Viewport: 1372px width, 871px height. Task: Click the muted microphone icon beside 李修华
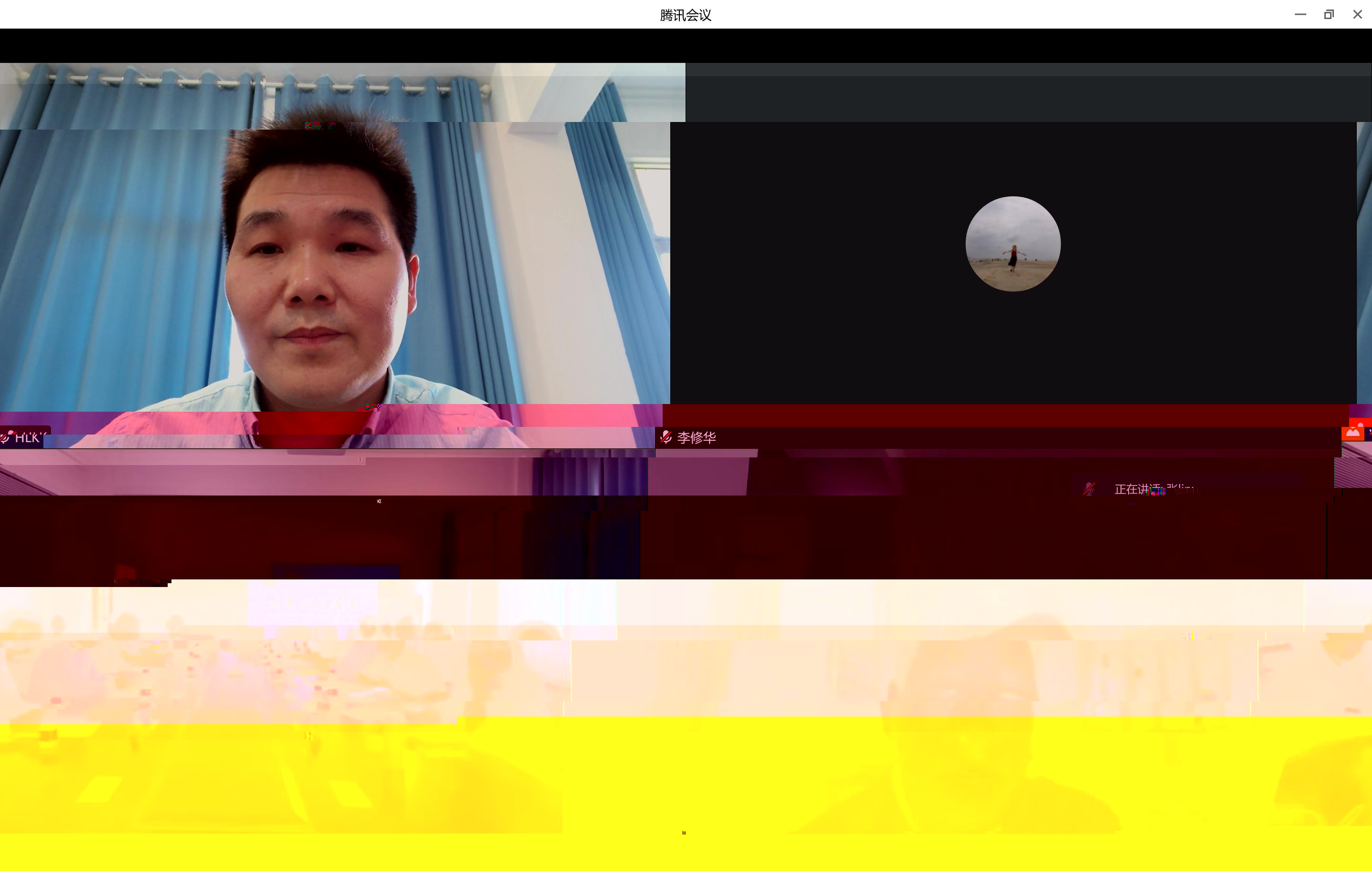click(666, 437)
